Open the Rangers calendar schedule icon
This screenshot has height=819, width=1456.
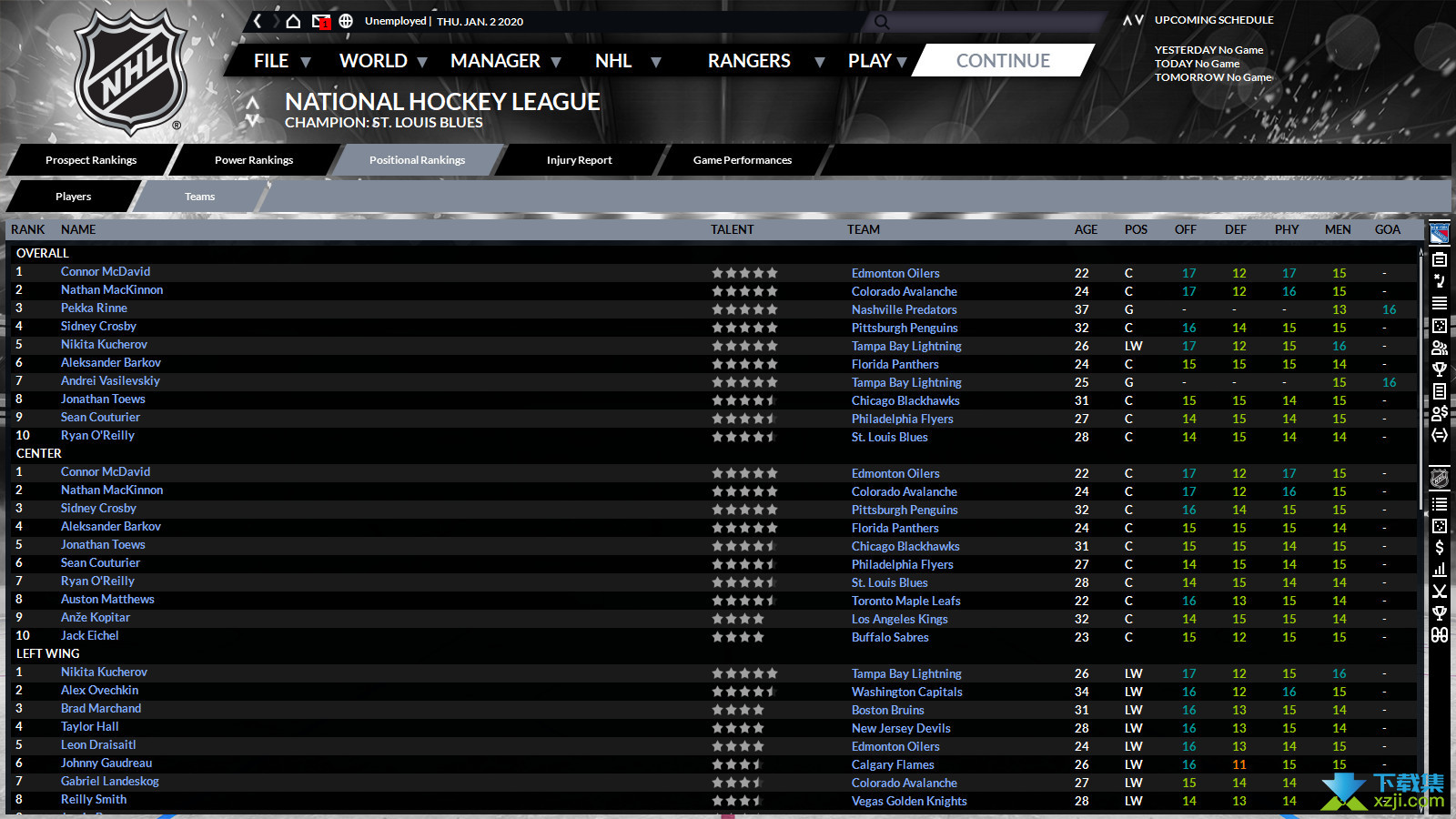(1440, 326)
